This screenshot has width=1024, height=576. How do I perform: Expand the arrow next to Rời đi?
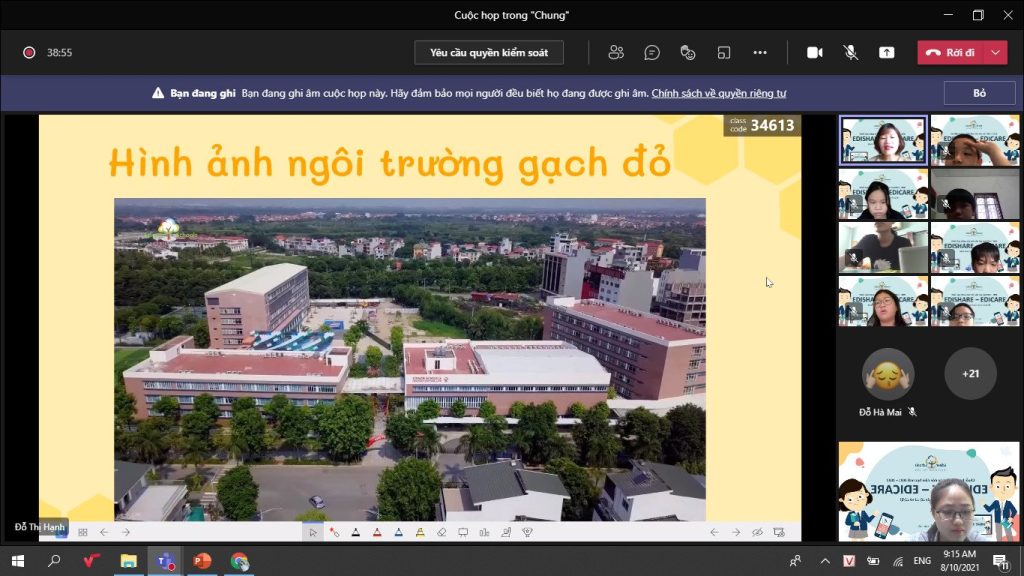click(995, 53)
